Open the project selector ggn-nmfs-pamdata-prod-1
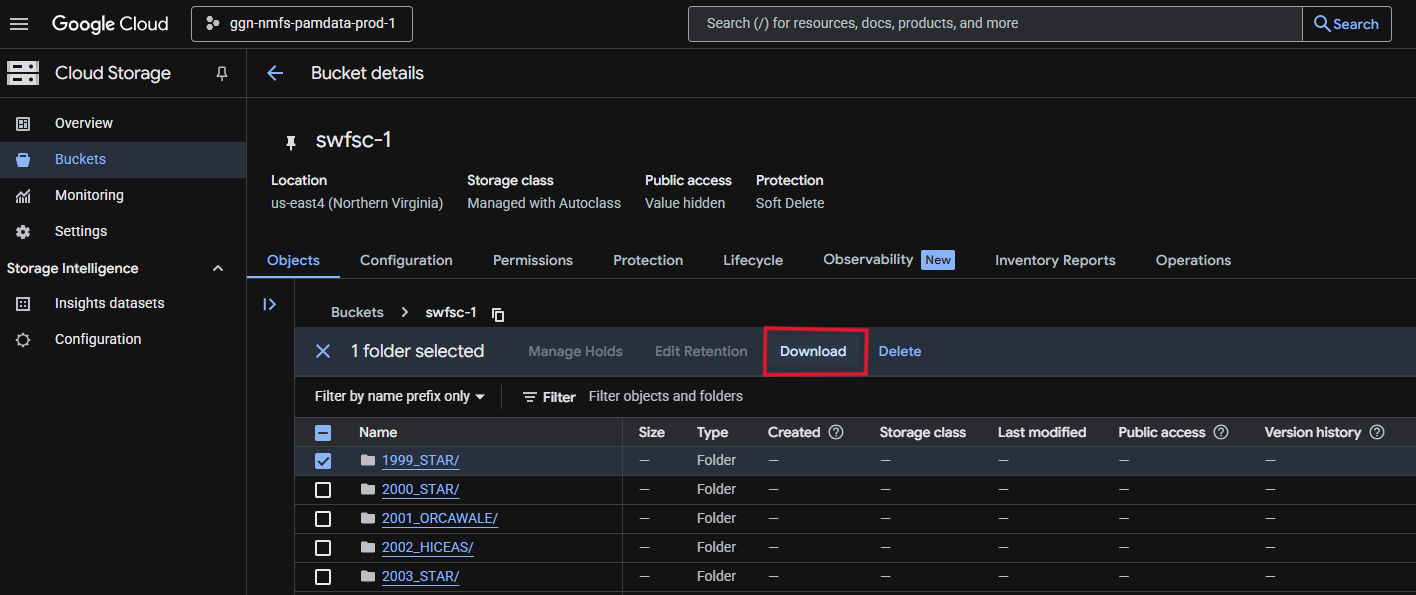This screenshot has height=595, width=1416. (301, 24)
